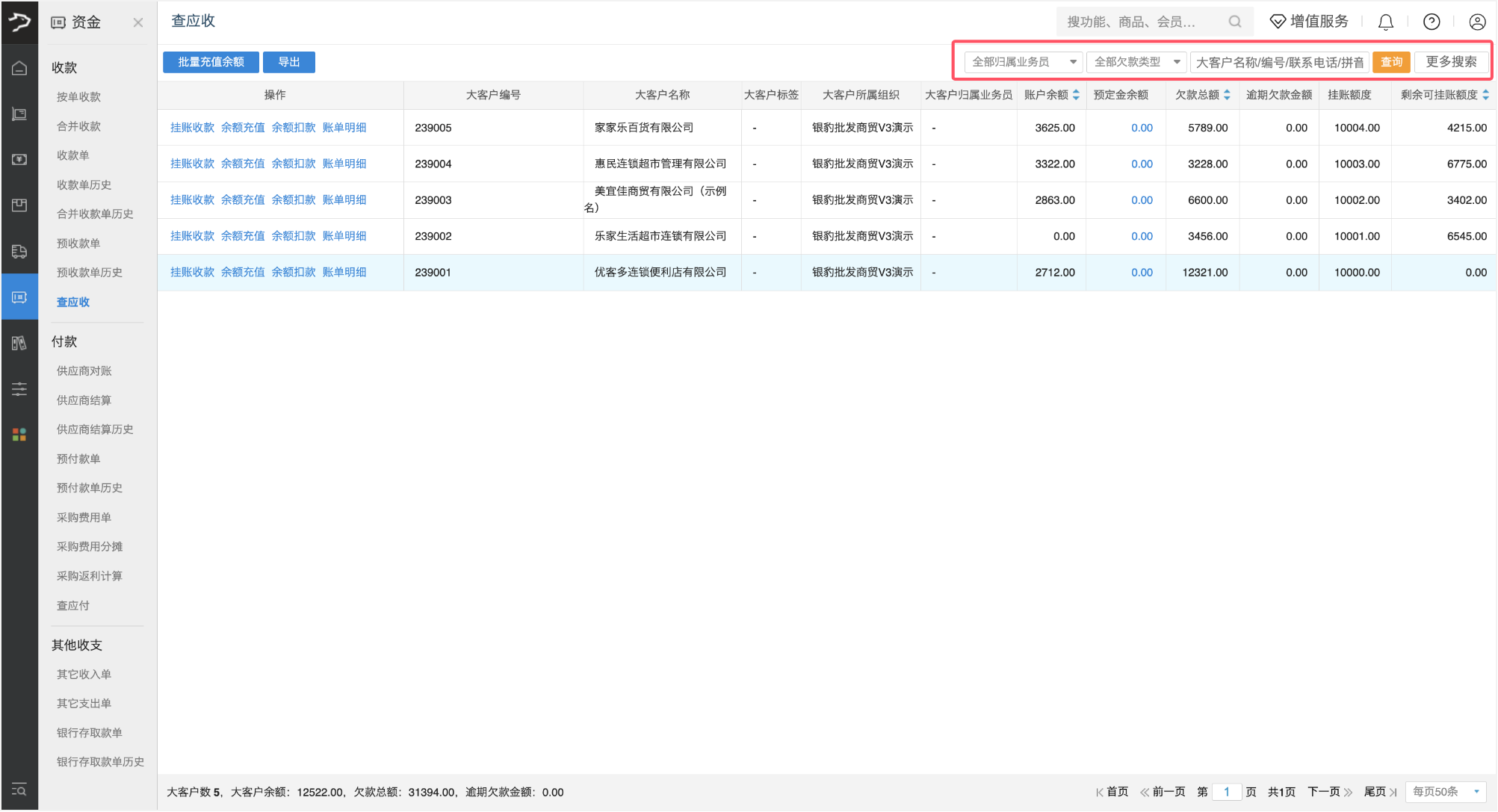The width and height of the screenshot is (1498, 812).
Task: Sort by 欠款总额 column arrows
Action: click(x=1227, y=95)
